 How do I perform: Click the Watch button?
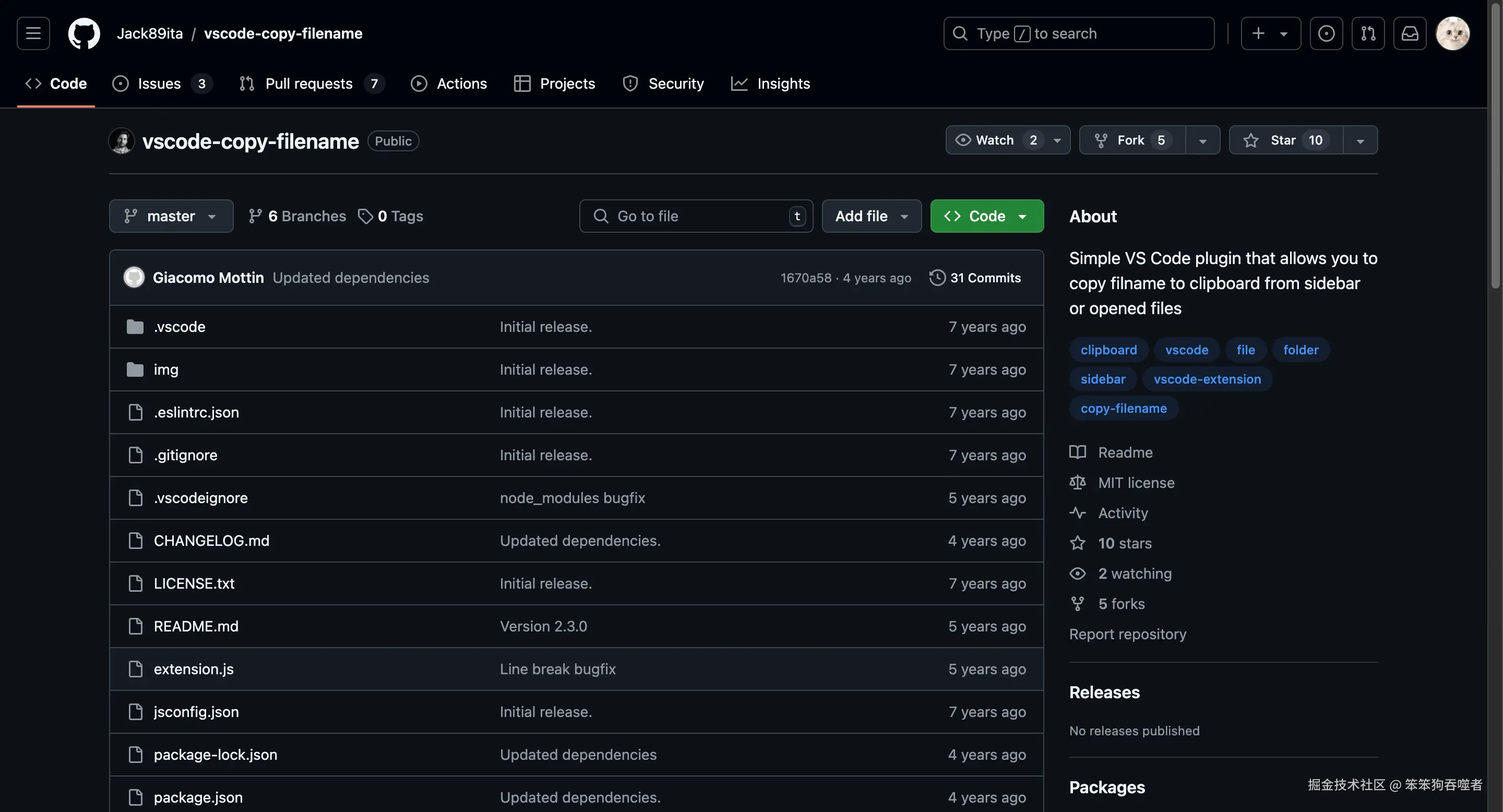tap(995, 140)
